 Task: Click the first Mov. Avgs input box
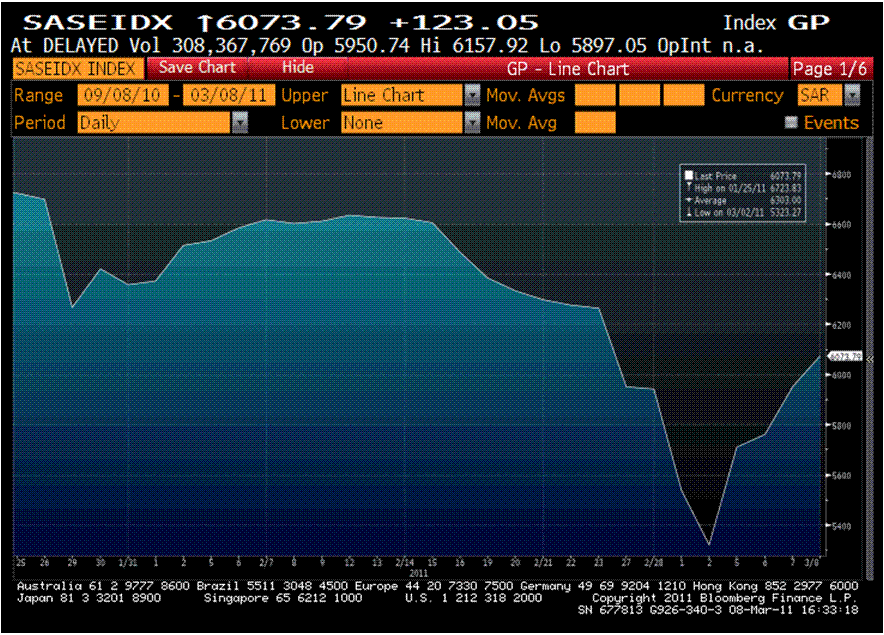click(x=595, y=96)
